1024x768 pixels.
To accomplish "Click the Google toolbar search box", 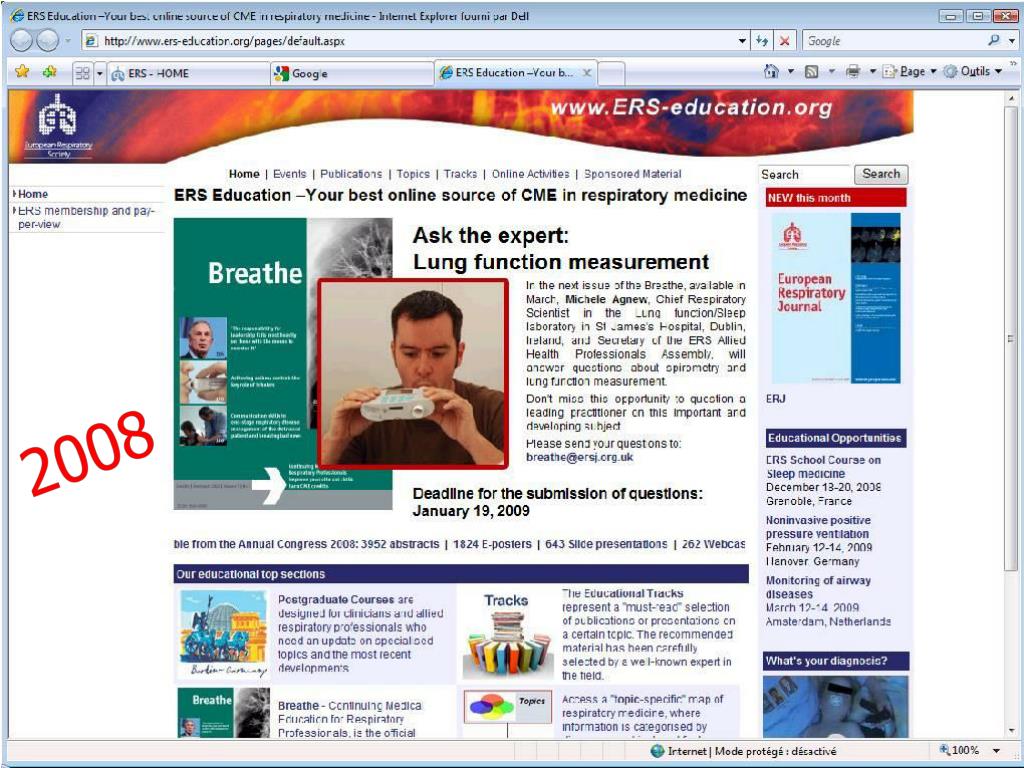I will [893, 40].
